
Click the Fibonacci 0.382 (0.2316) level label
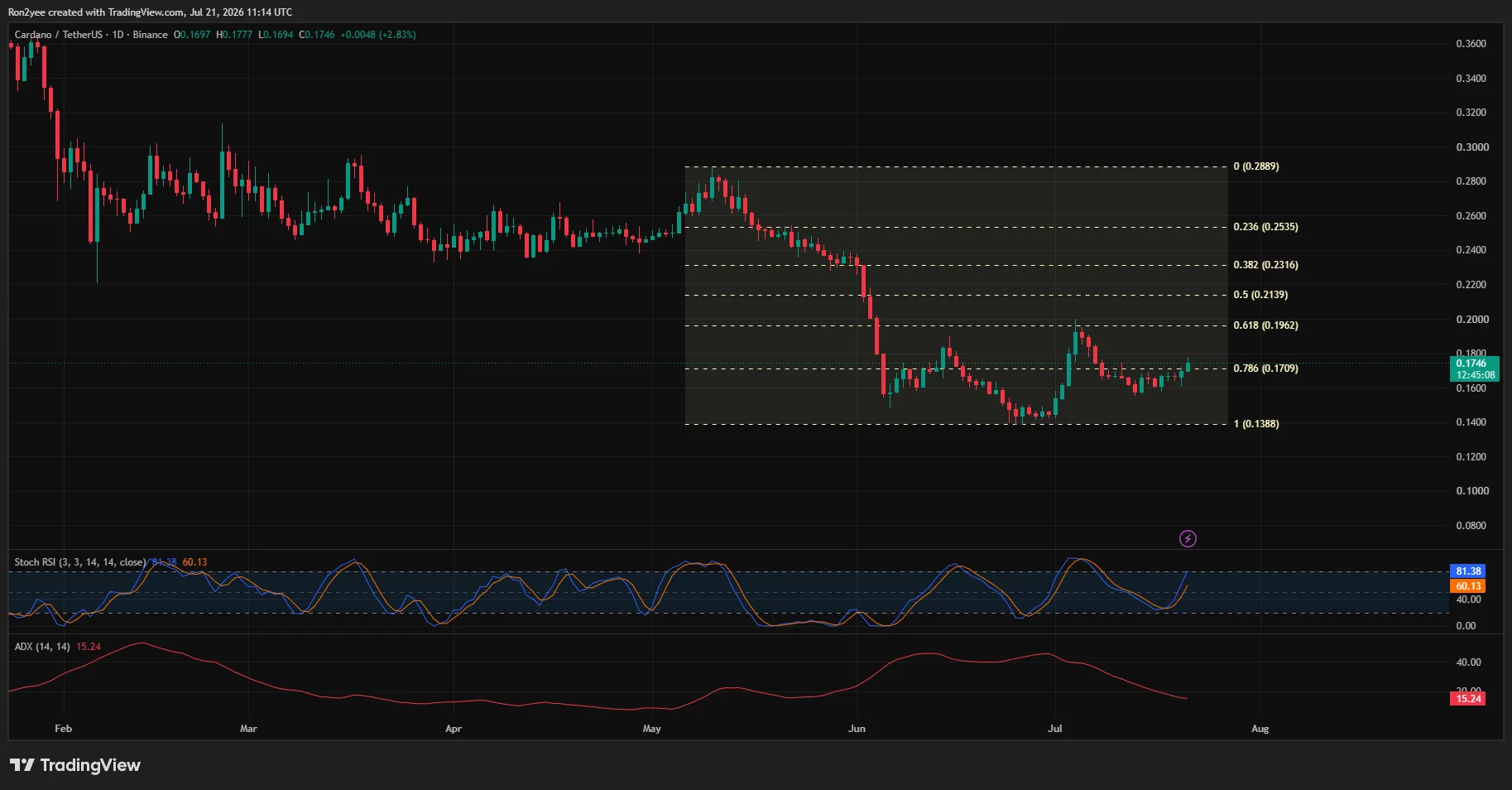coord(1265,265)
